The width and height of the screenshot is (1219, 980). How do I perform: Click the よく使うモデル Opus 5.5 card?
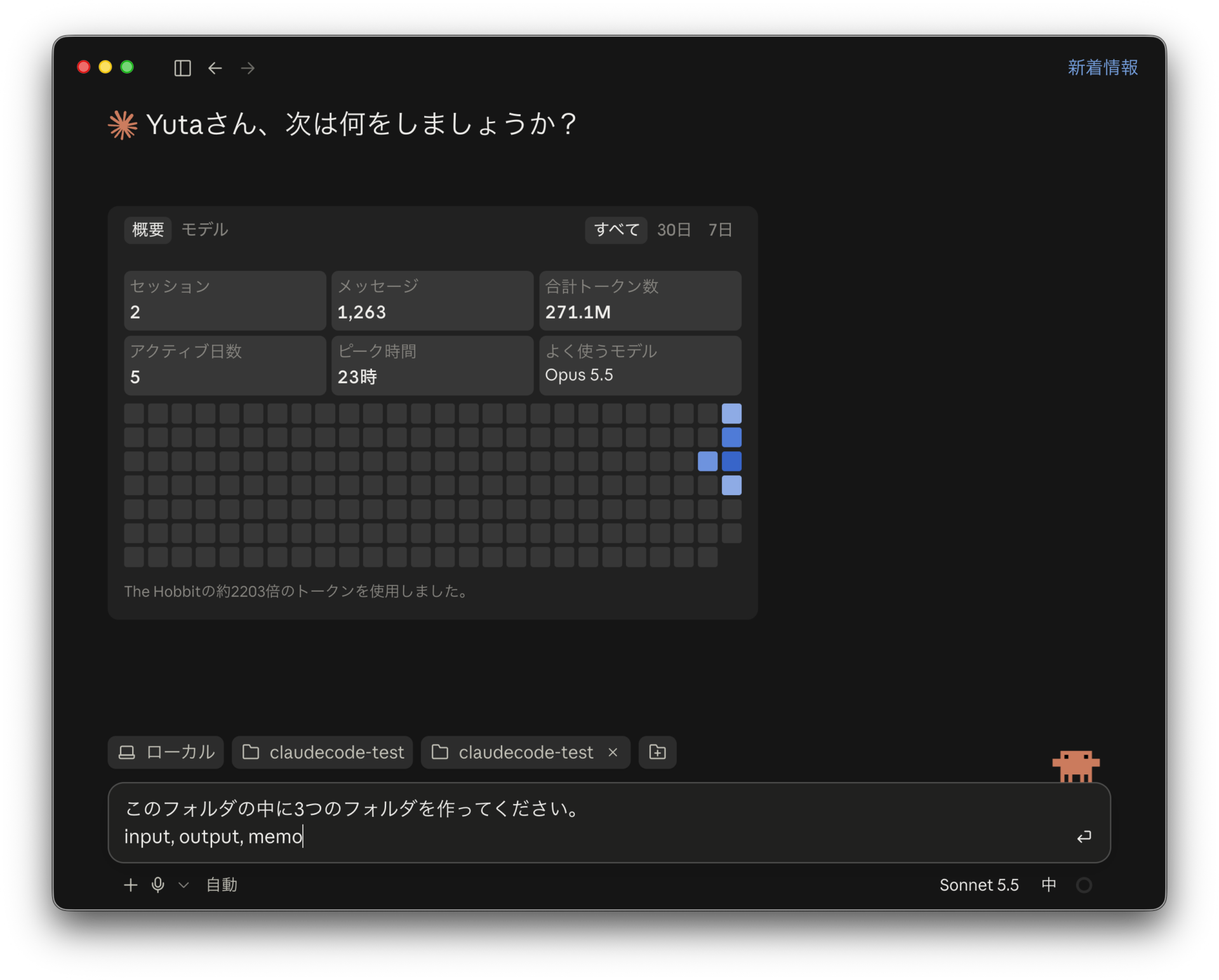tap(640, 365)
